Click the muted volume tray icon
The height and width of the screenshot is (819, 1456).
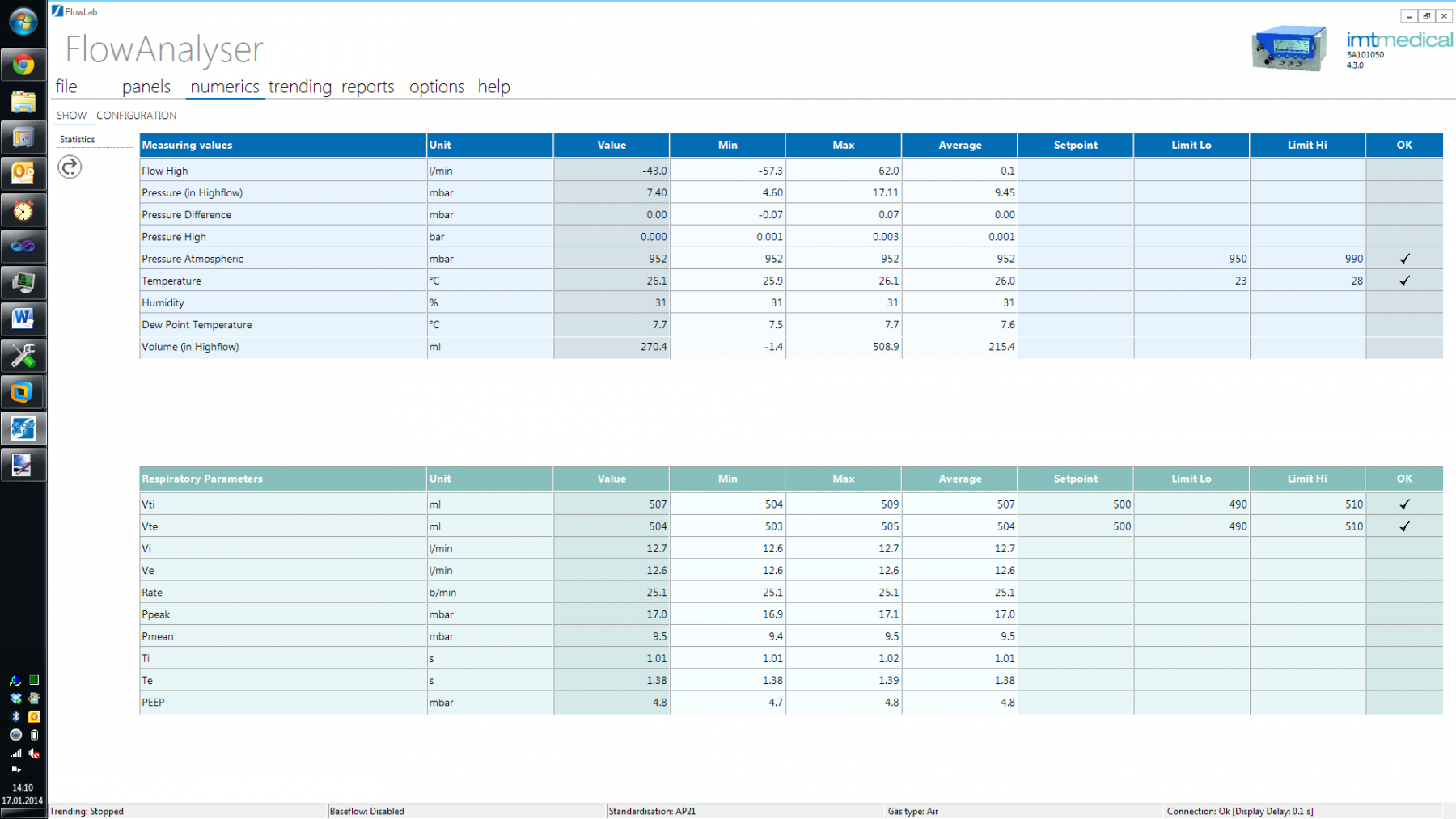point(34,753)
